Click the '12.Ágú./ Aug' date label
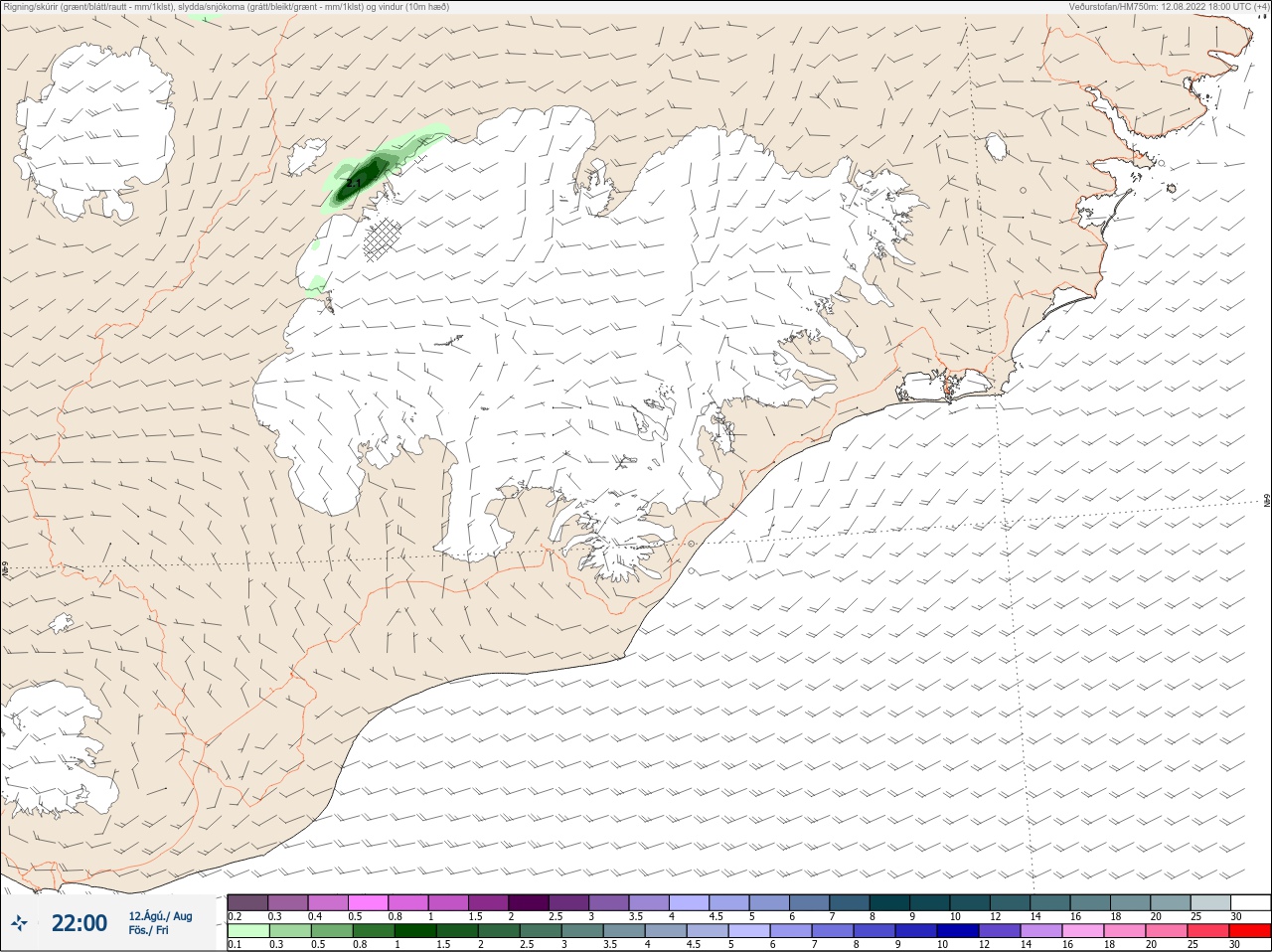1272x952 pixels. click(x=160, y=916)
